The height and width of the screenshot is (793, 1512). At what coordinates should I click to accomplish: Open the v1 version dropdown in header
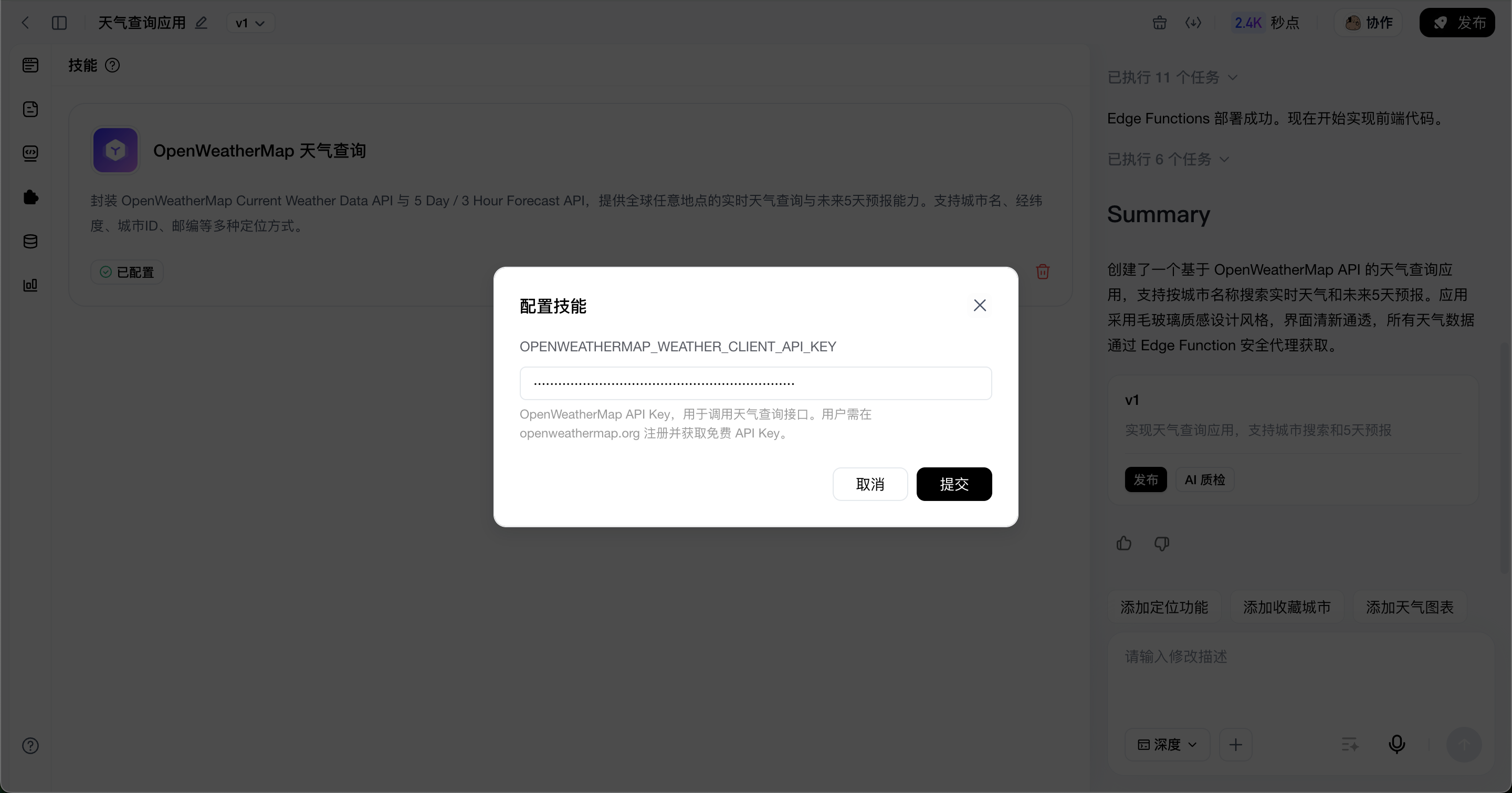(250, 23)
